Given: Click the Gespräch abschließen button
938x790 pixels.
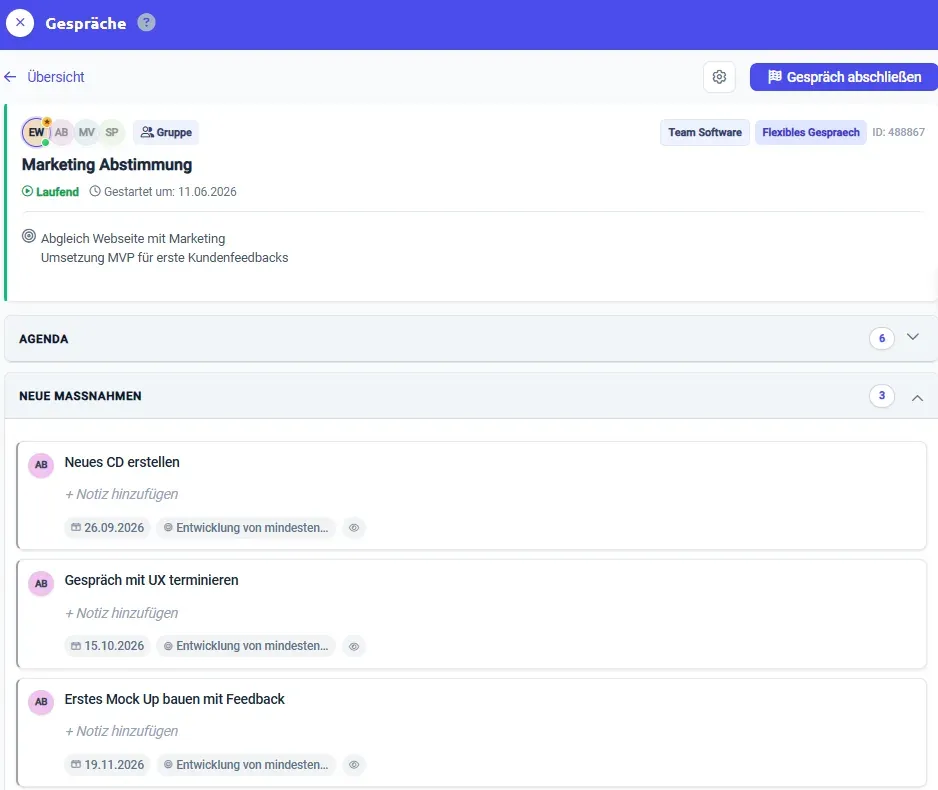Looking at the screenshot, I should click(844, 77).
